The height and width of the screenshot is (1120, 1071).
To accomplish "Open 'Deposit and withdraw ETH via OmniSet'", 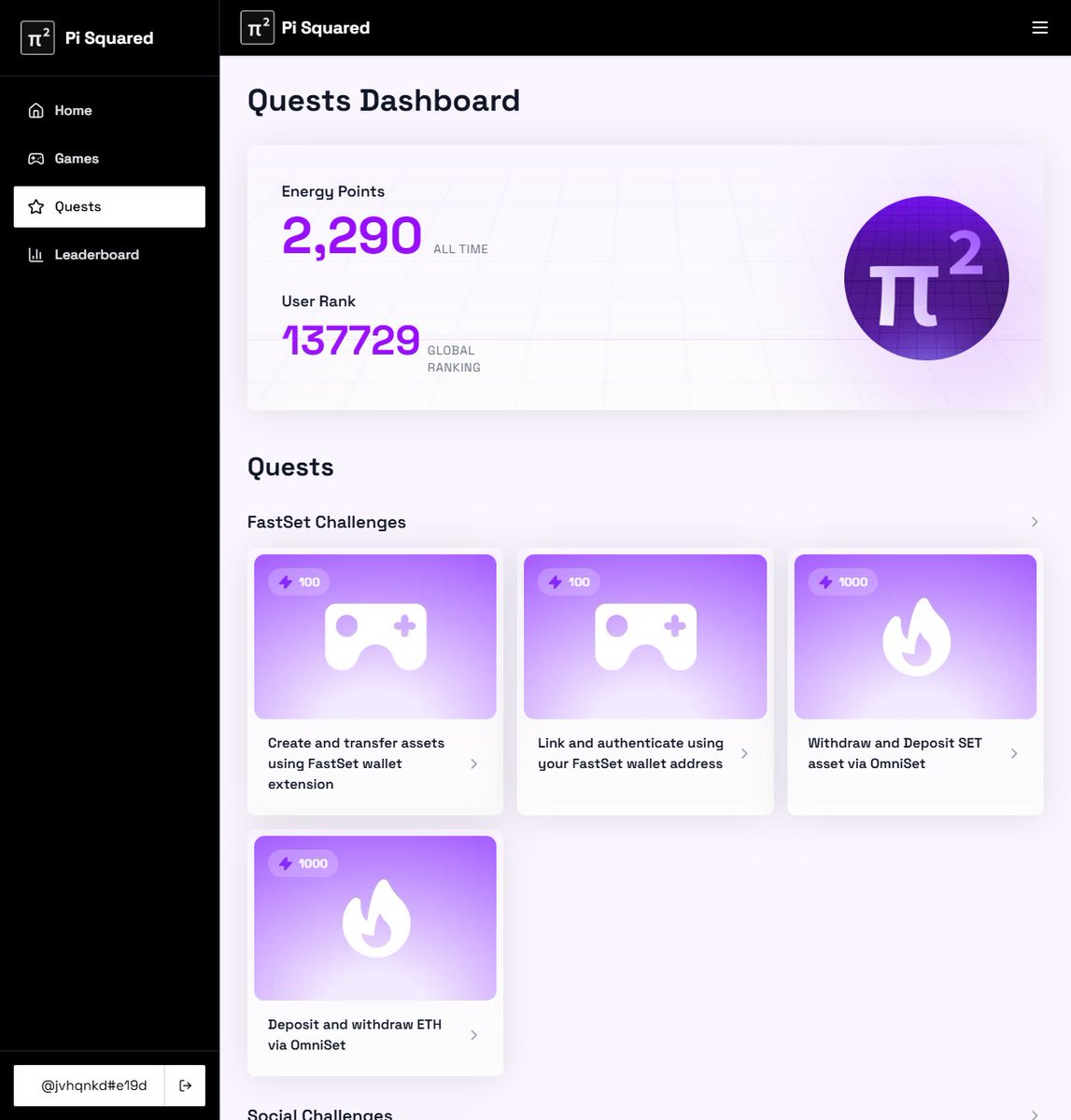I will pyautogui.click(x=375, y=953).
